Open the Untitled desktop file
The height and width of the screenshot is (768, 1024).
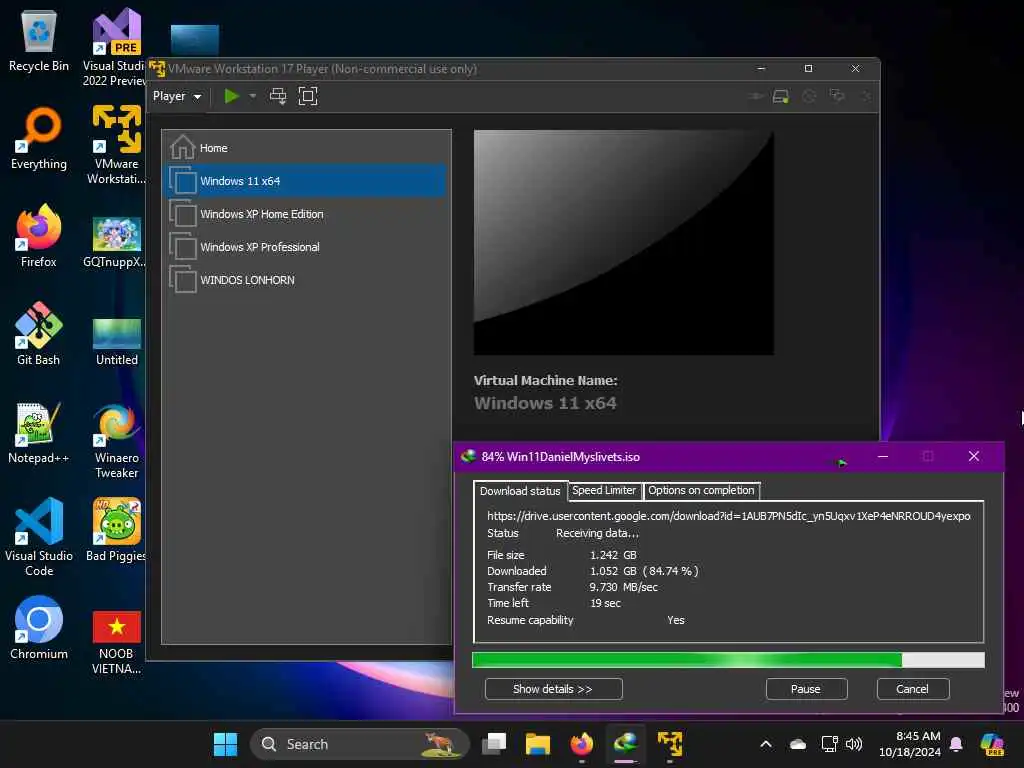pyautogui.click(x=117, y=341)
